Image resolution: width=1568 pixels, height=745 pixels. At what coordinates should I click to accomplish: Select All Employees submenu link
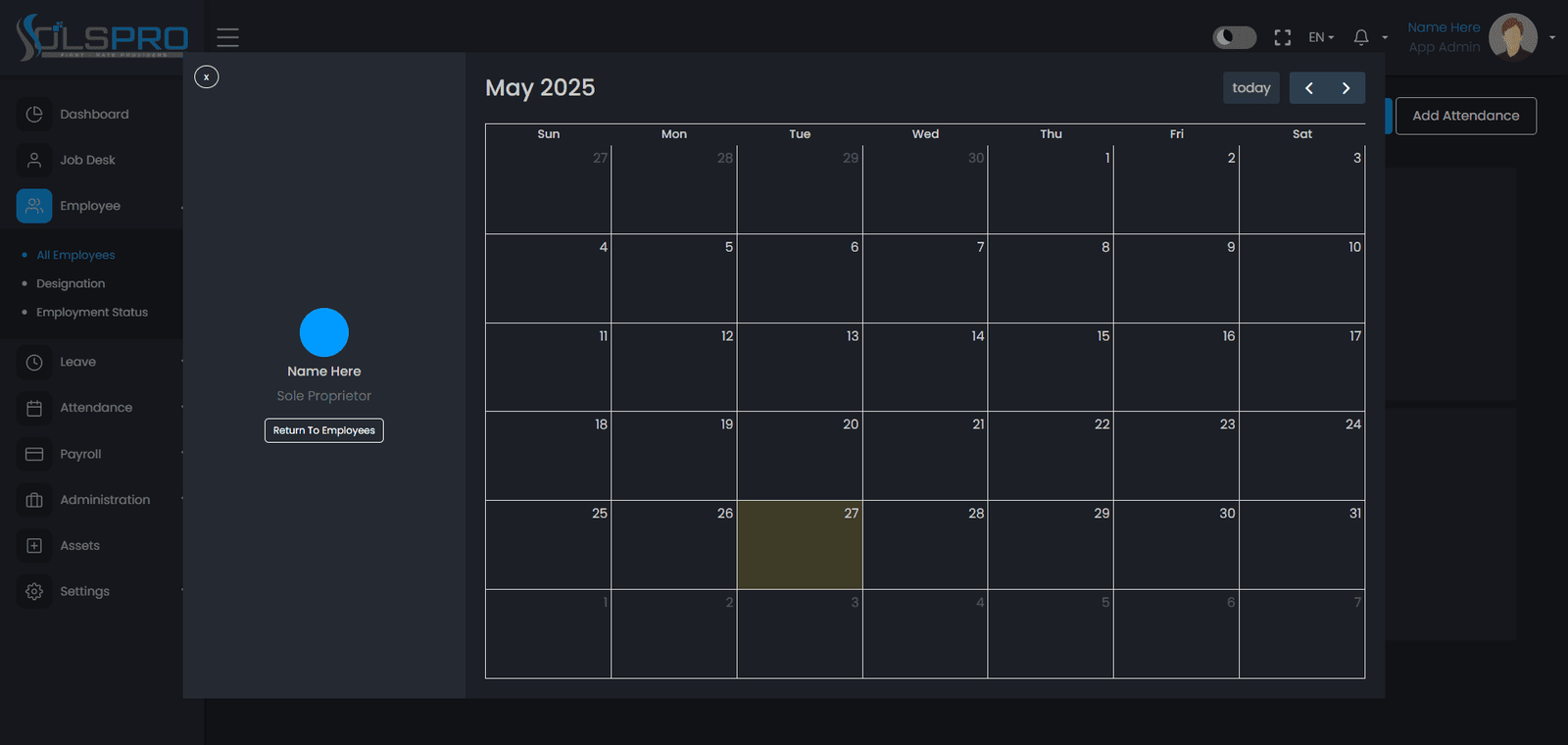(75, 255)
